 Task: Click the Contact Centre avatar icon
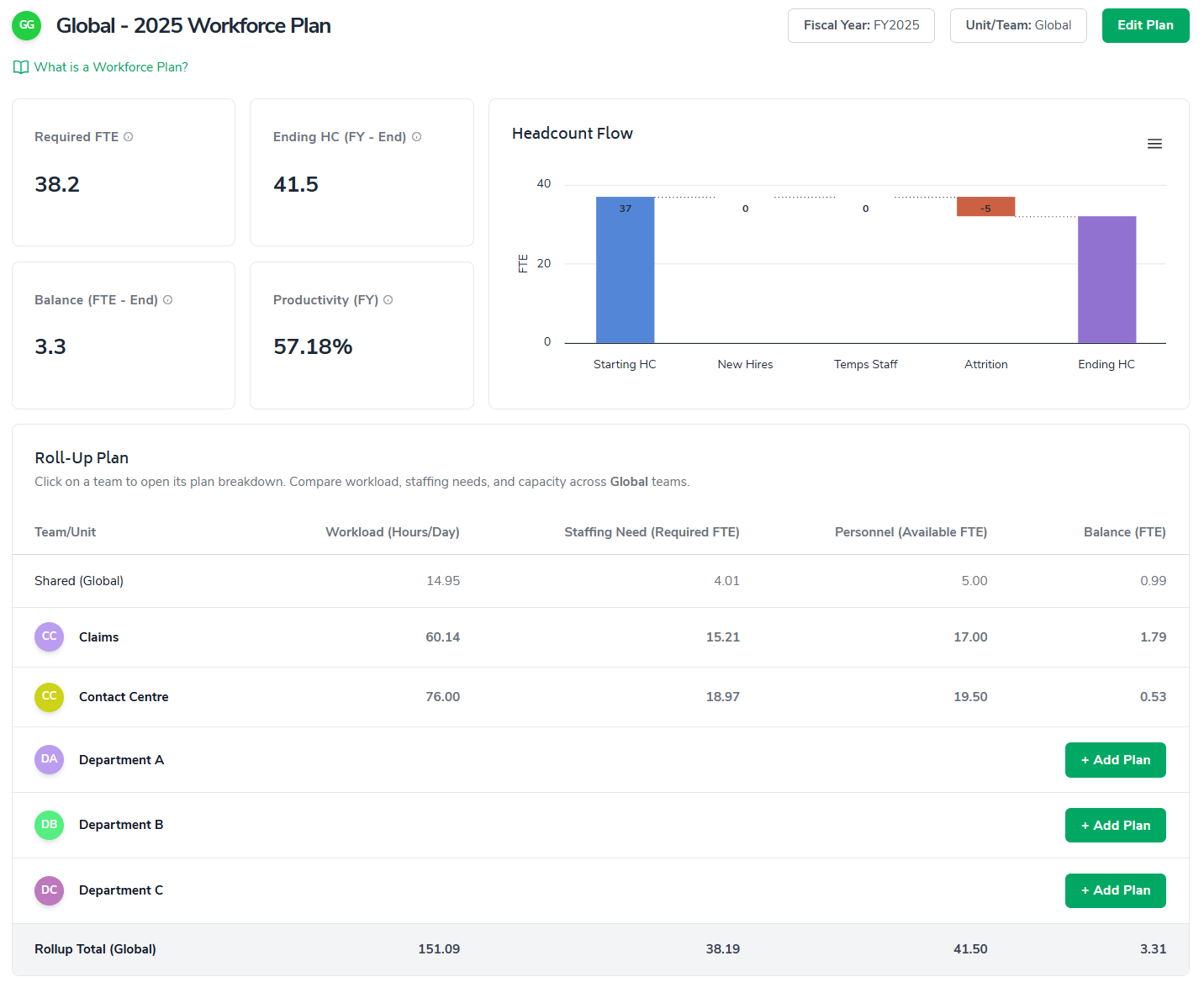49,697
